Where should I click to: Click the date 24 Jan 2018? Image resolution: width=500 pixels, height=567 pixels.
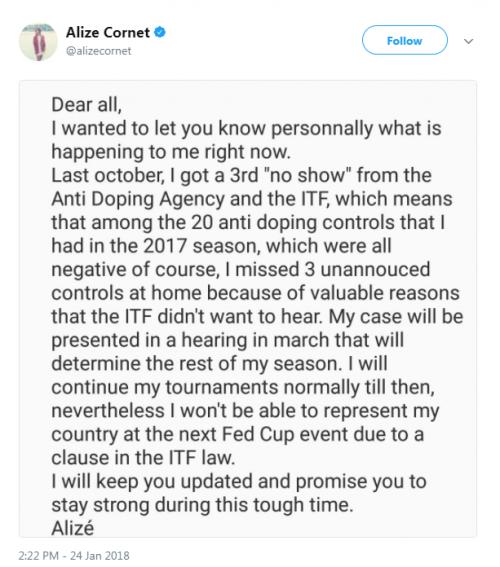(x=100, y=555)
